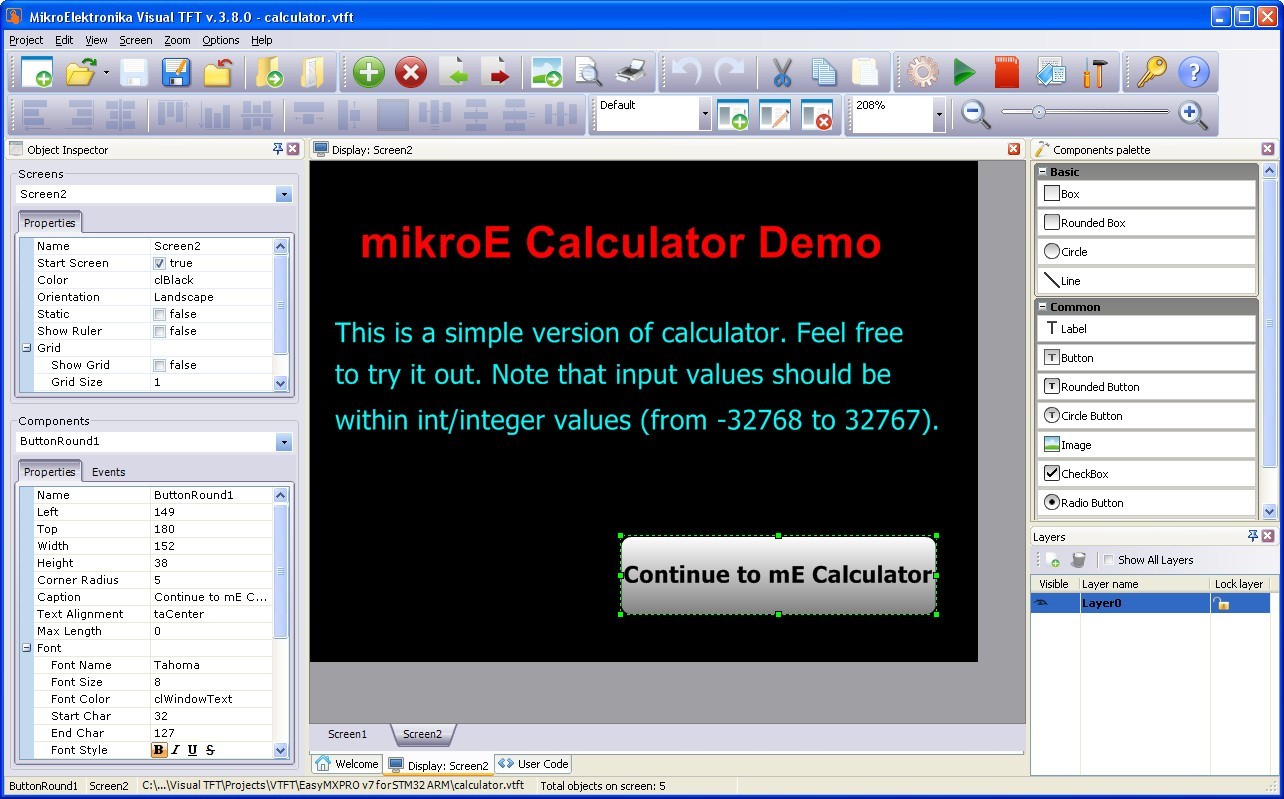Viewport: 1284px width, 799px height.
Task: Open the Project menu
Action: [x=26, y=40]
